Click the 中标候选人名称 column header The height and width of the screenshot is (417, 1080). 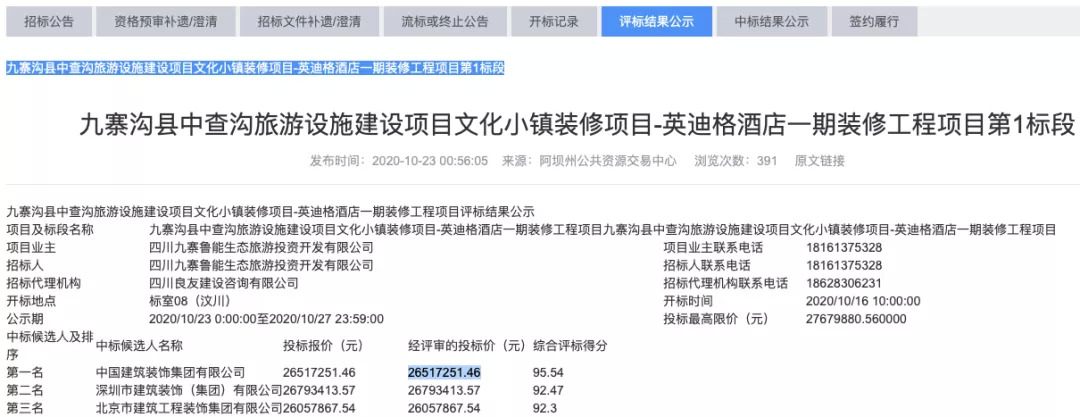(x=139, y=345)
